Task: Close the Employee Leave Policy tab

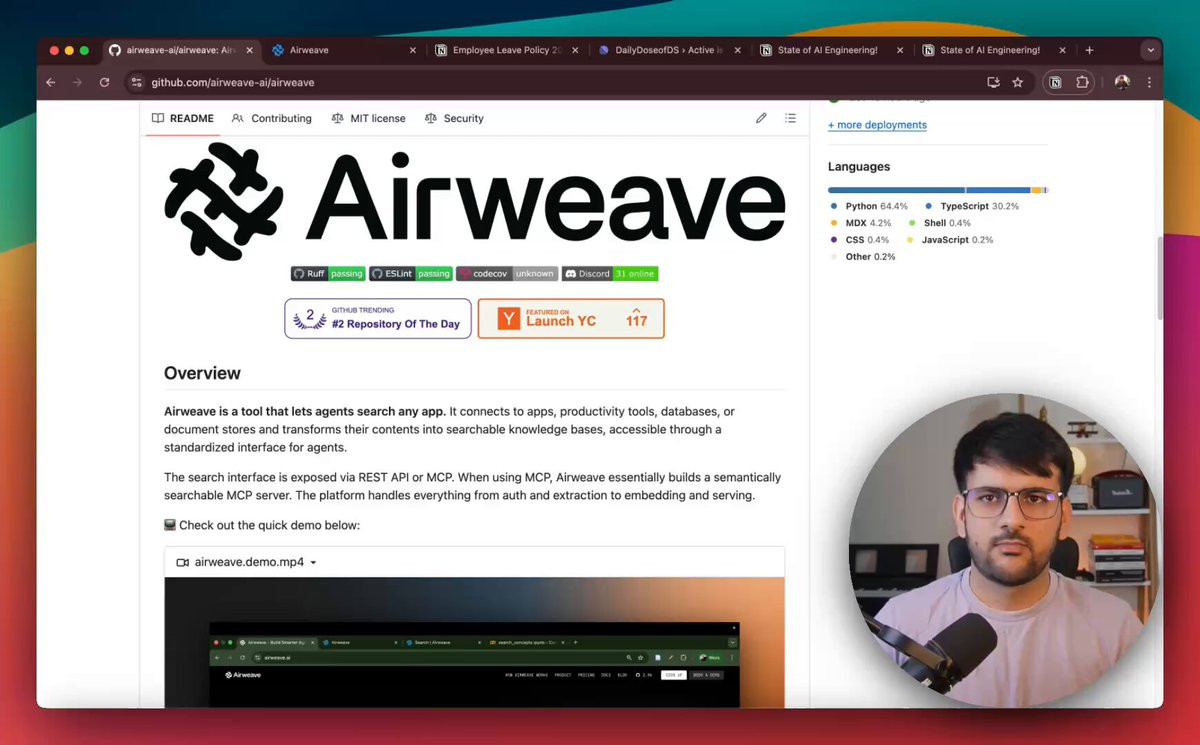Action: click(576, 50)
